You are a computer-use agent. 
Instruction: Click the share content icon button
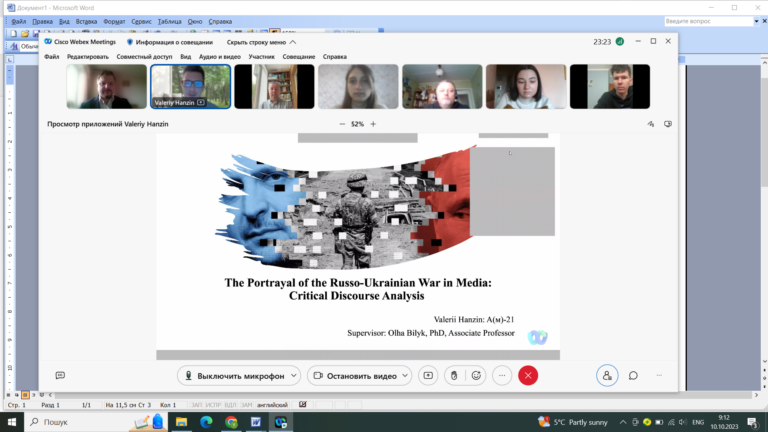(428, 376)
